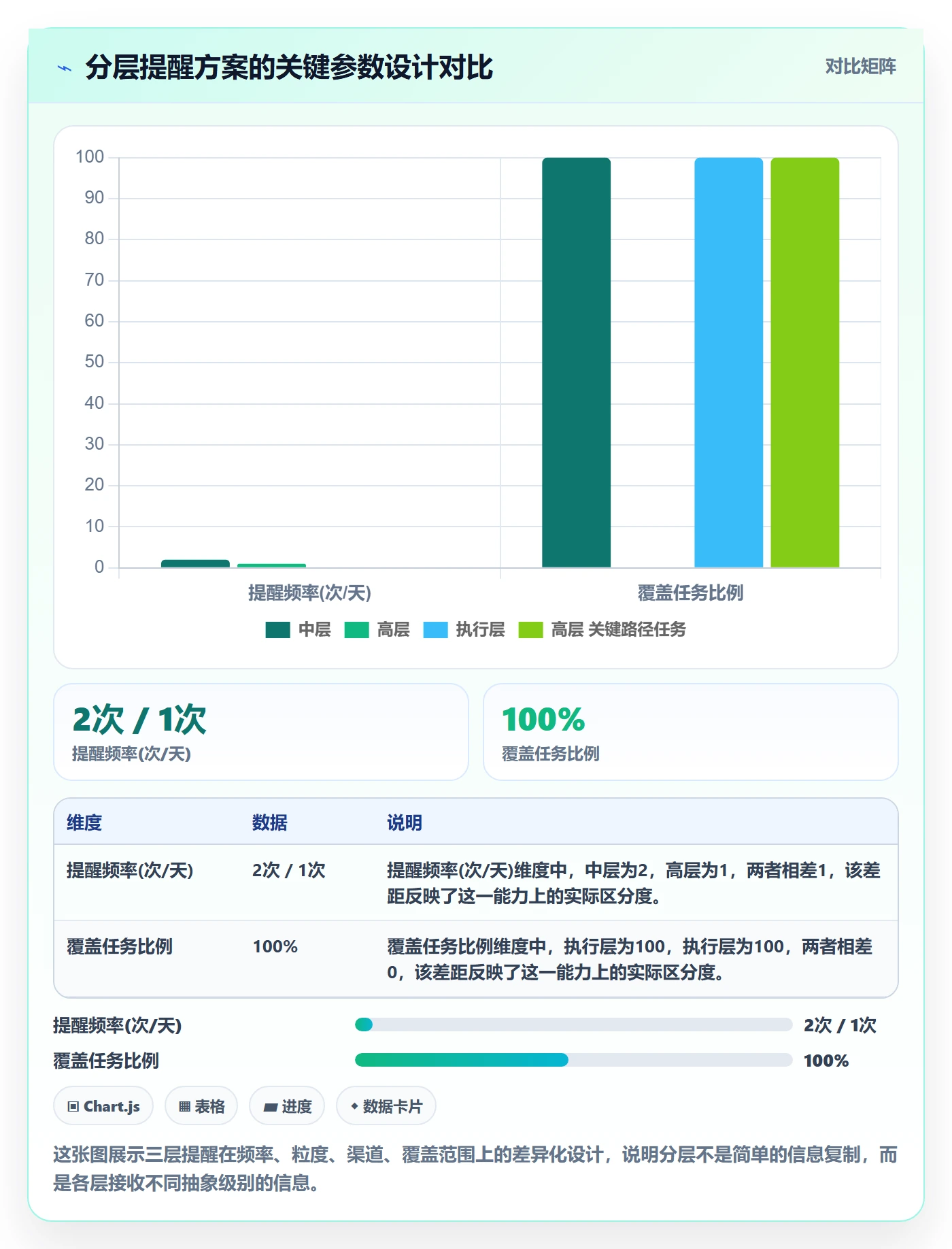952x1249 pixels.
Task: Click the small 中层 bar in 提醒频率 group
Action: (x=196, y=563)
